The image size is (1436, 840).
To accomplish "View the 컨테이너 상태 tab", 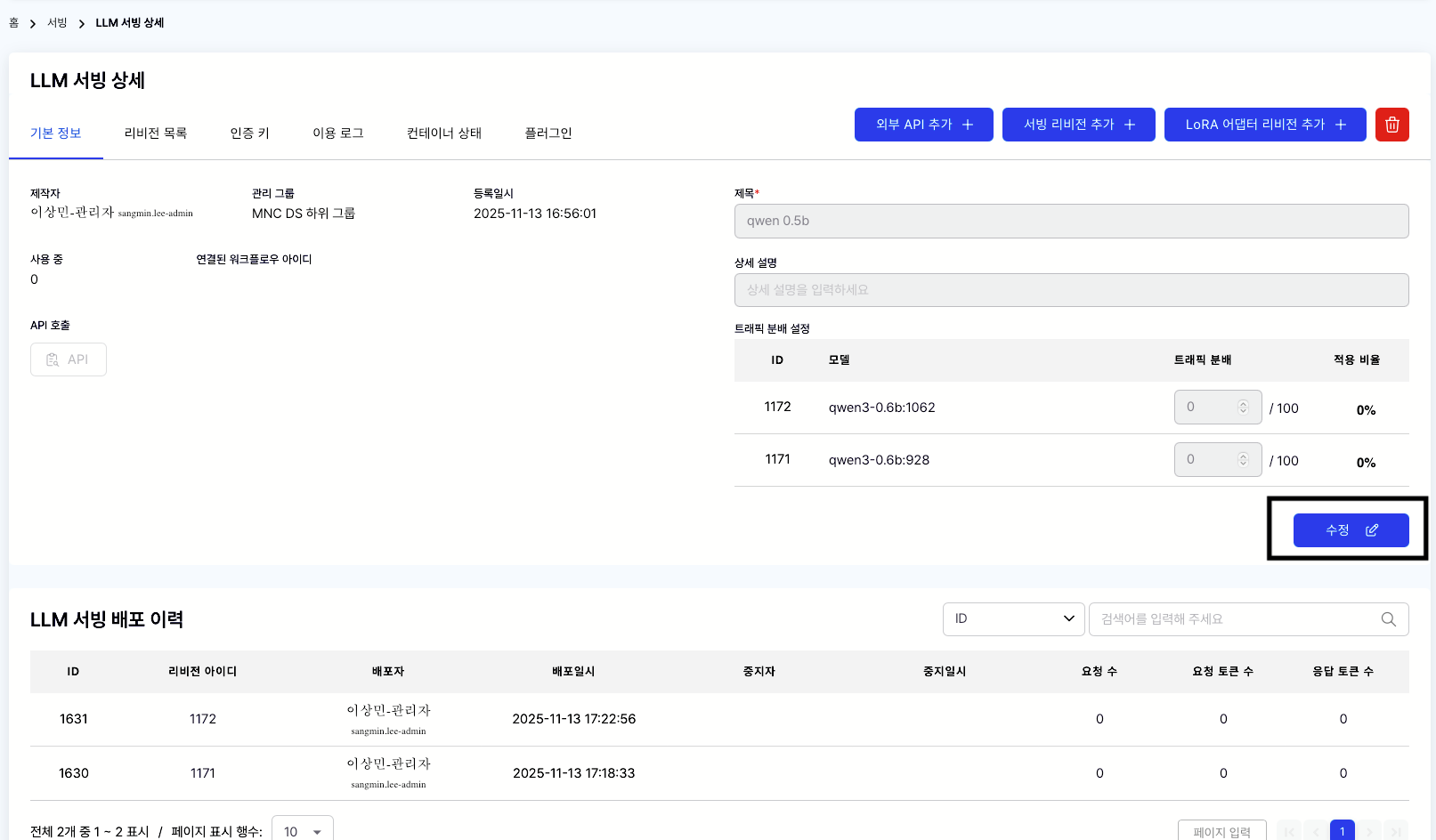I will coord(443,133).
